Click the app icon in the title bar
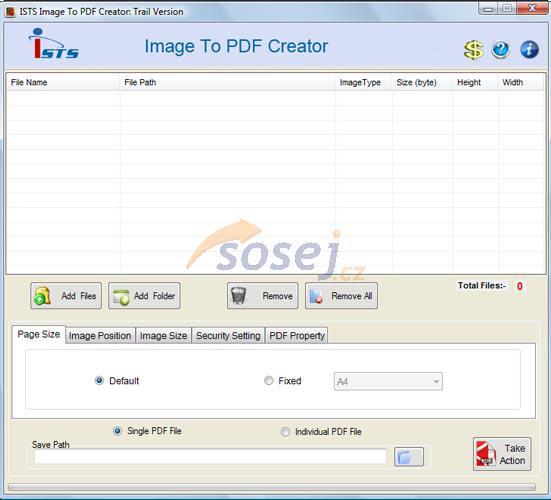Screen dimensions: 551x500 point(10,12)
